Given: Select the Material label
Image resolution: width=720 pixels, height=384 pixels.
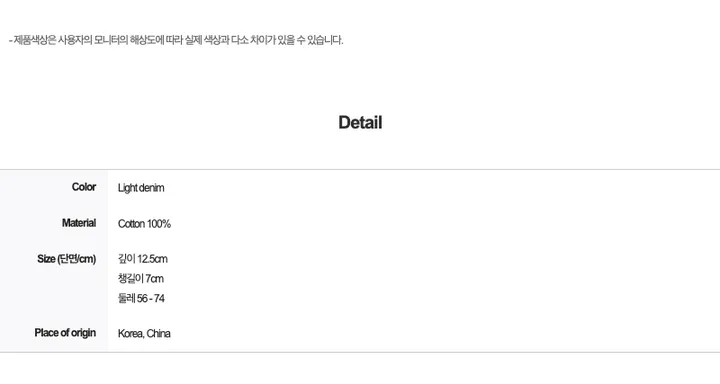Looking at the screenshot, I should [x=79, y=223].
